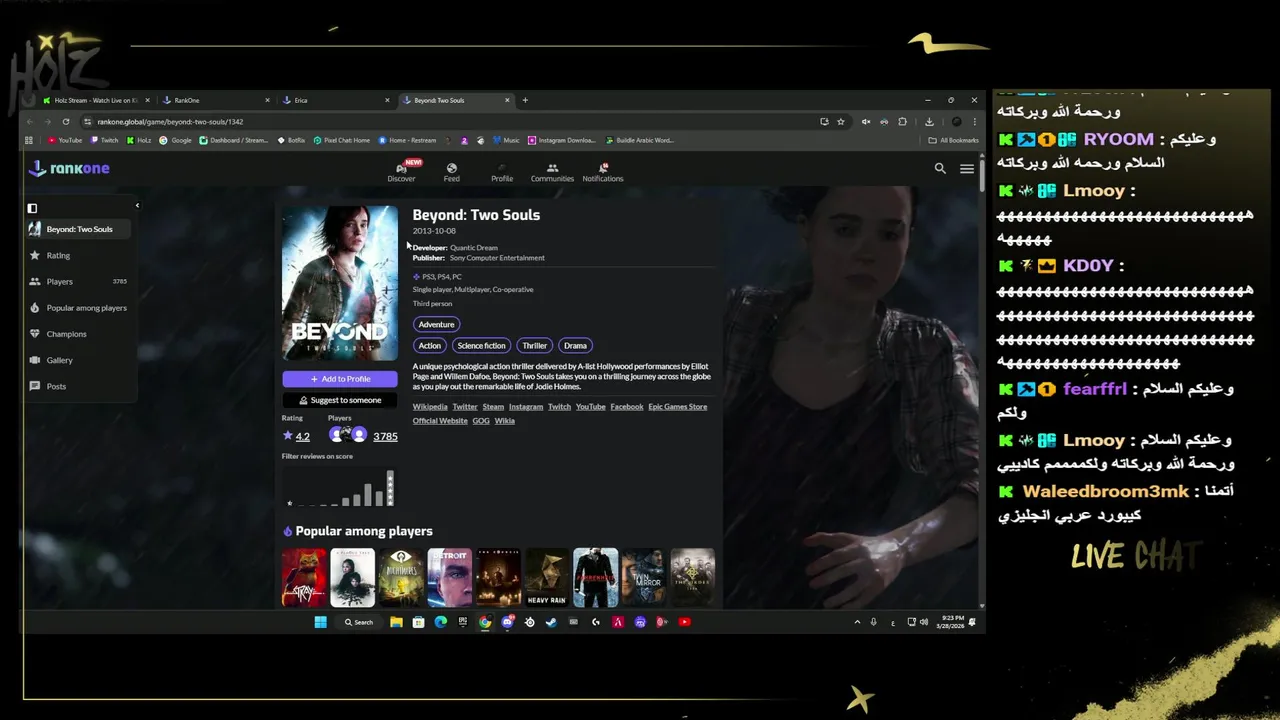Open Notifications bell in the top navigation
Screen dimensions: 1280x720
coord(603,172)
